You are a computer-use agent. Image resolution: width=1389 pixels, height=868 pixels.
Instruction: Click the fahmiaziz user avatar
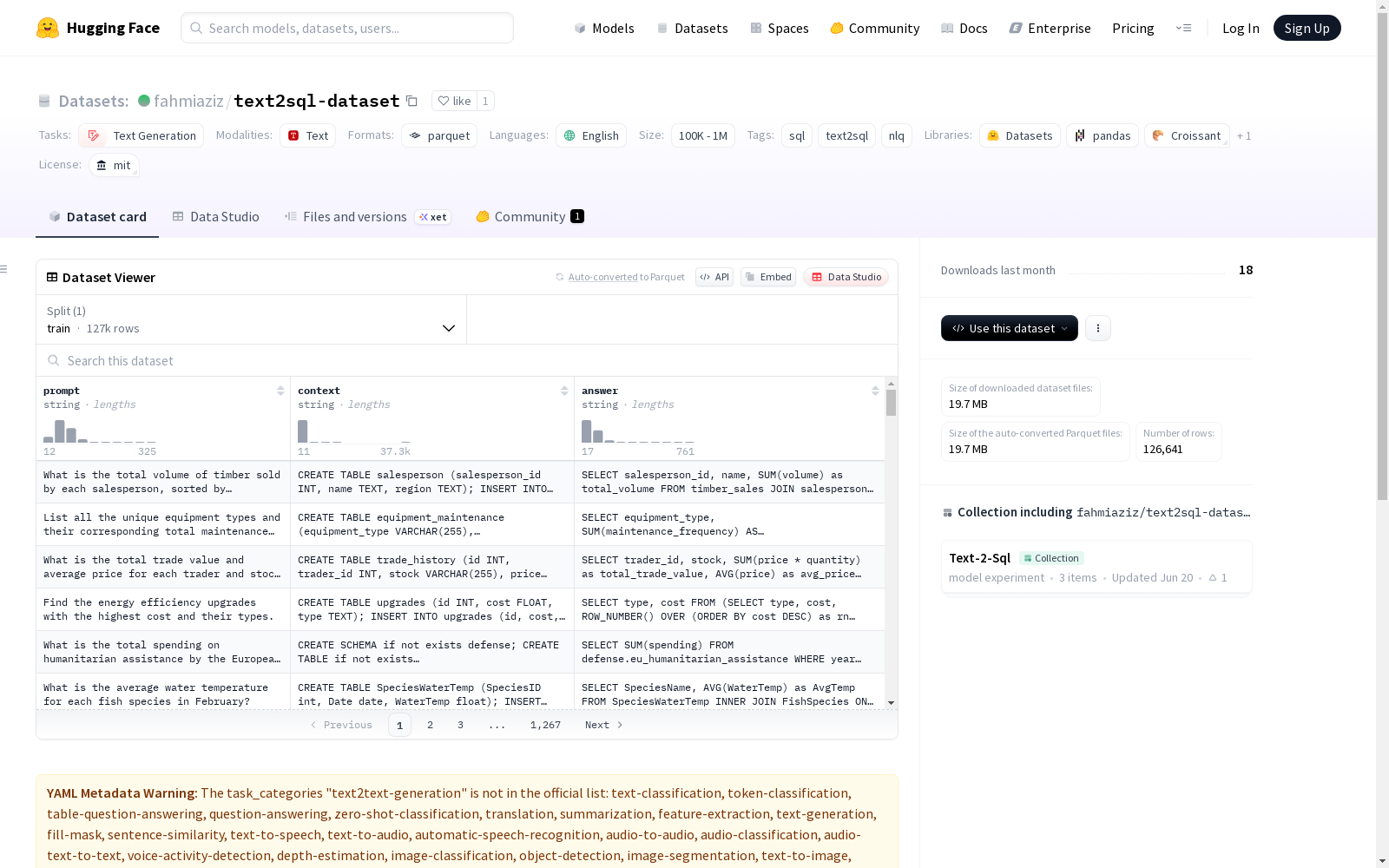point(144,101)
